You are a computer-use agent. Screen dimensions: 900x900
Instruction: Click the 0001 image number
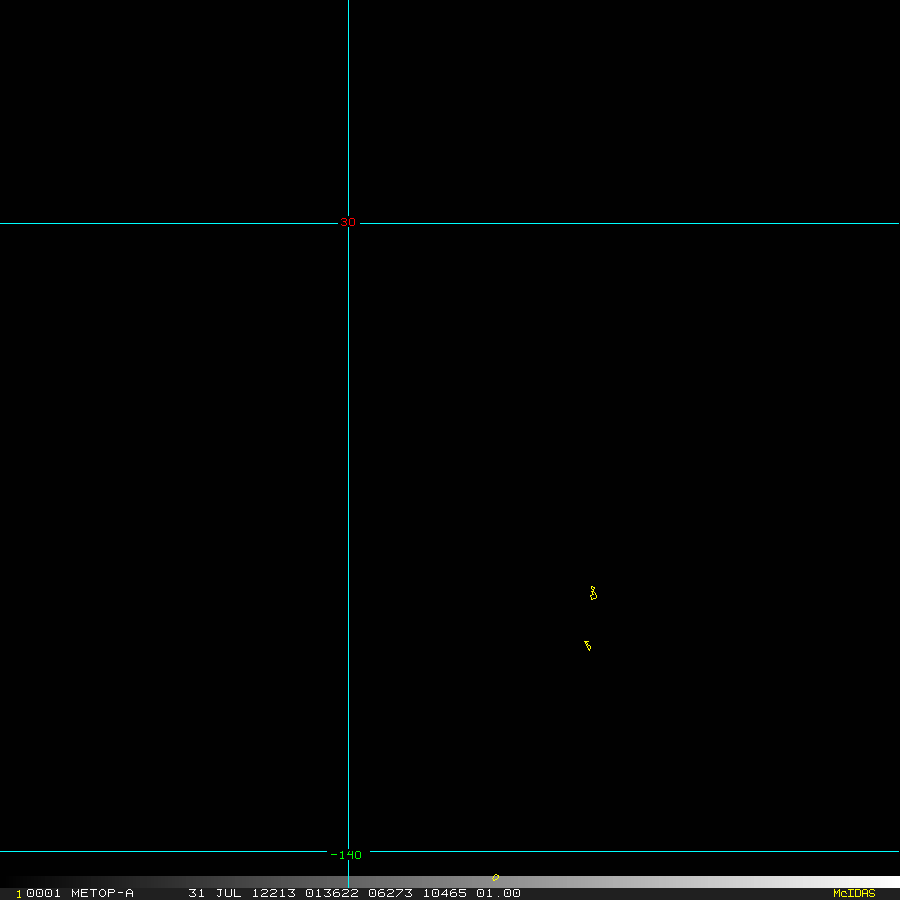pos(44,893)
